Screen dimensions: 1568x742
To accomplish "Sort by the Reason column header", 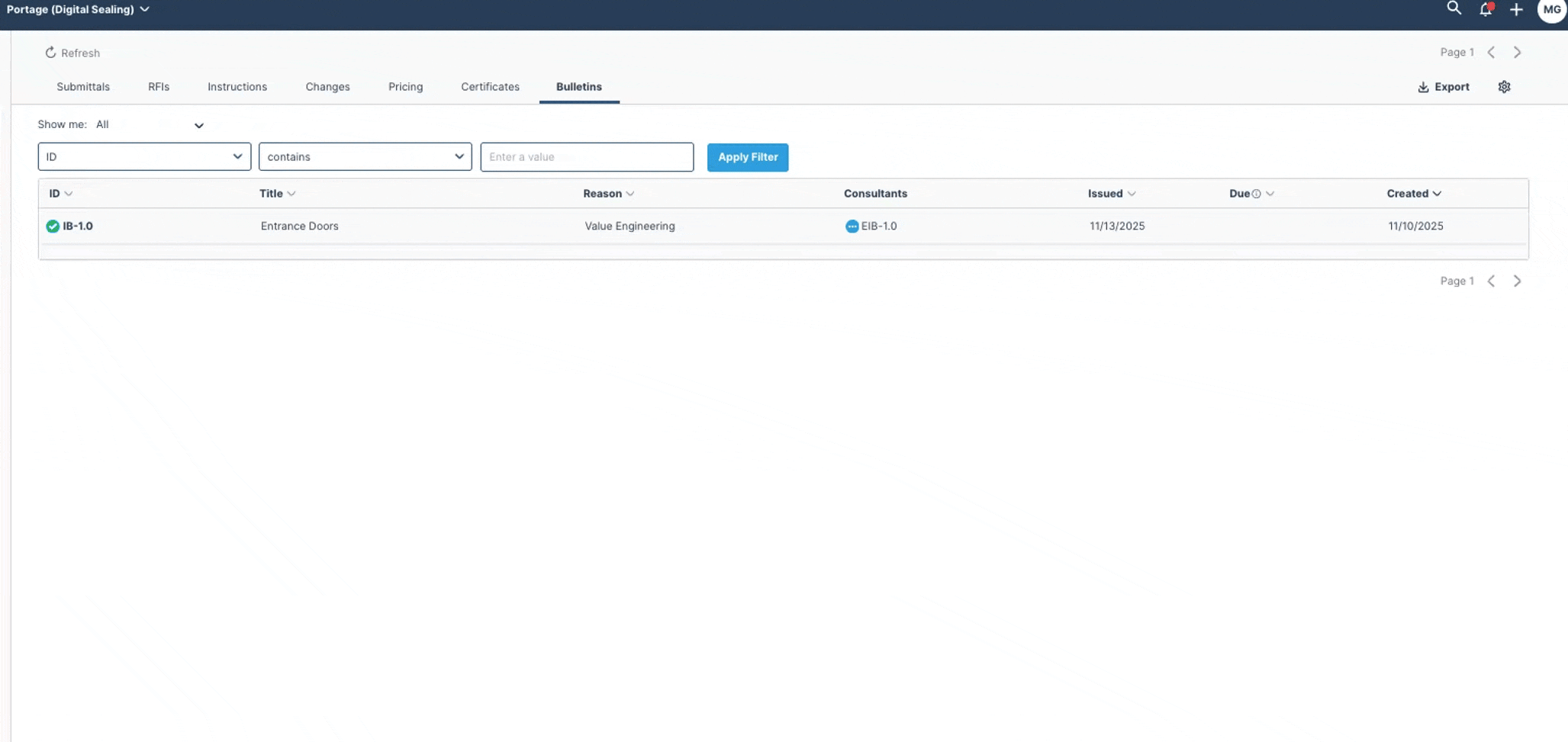I will click(x=608, y=194).
